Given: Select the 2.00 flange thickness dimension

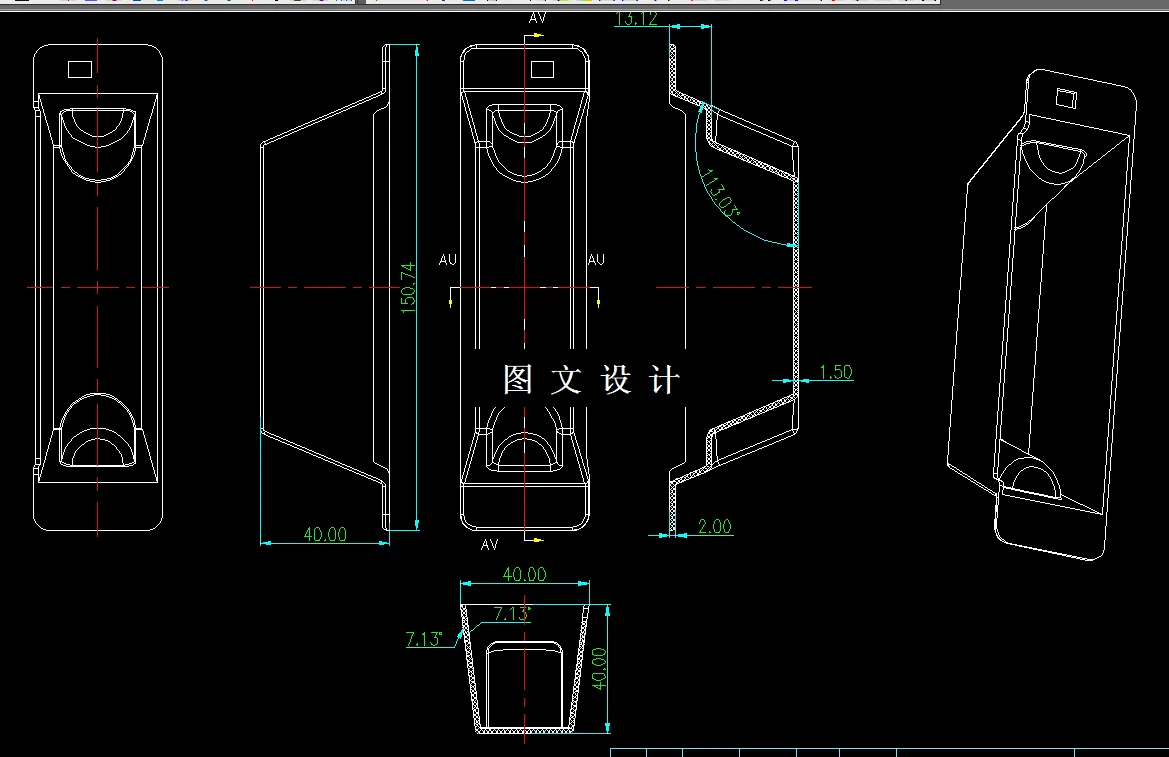Looking at the screenshot, I should [714, 527].
